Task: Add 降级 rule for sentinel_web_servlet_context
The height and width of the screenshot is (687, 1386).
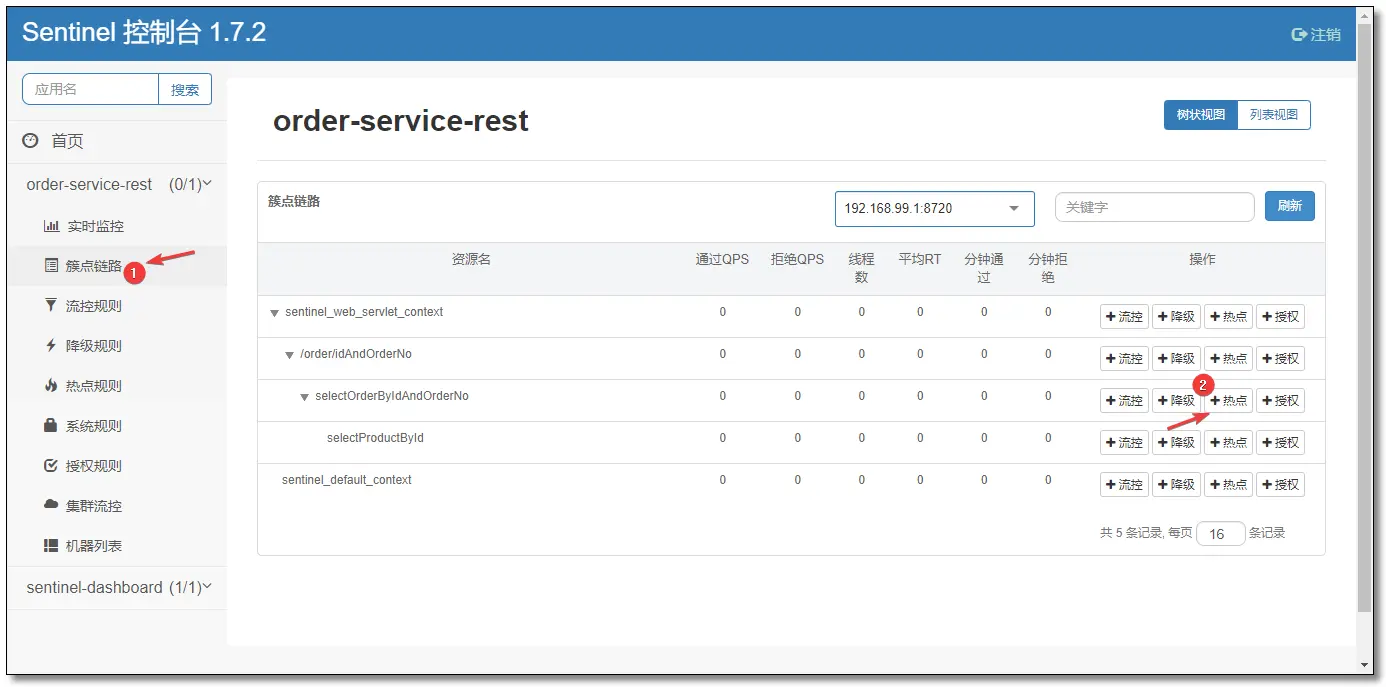Action: (x=1176, y=316)
